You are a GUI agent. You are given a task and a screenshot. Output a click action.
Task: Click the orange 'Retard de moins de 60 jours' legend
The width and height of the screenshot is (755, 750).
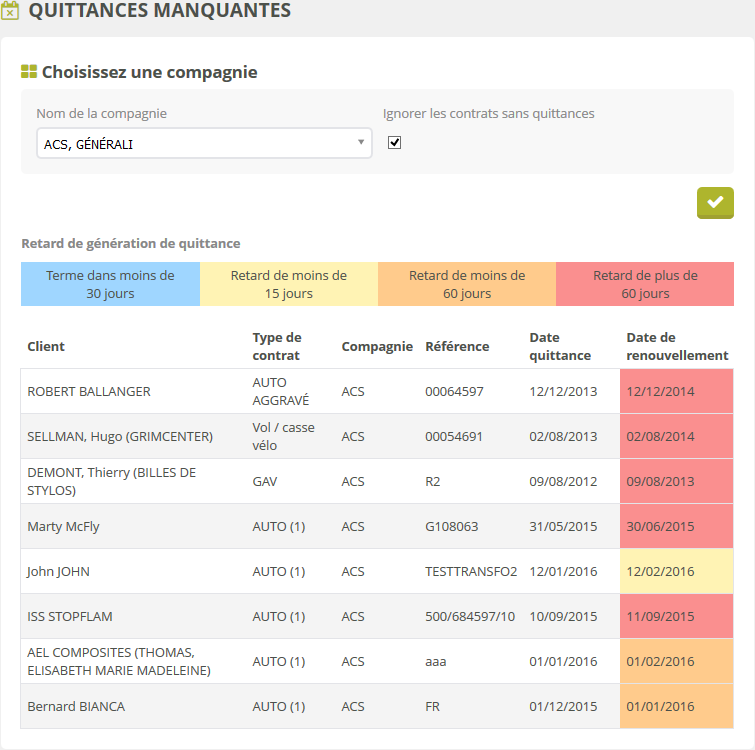tap(466, 284)
